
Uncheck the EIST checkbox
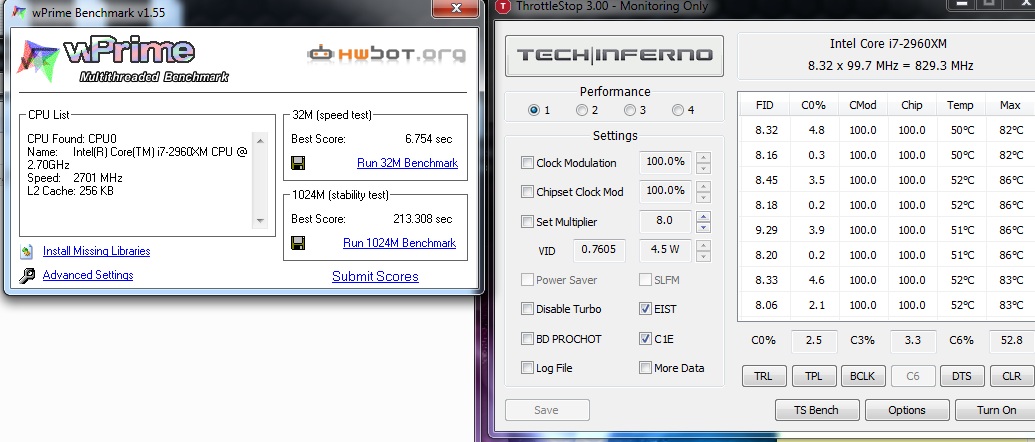click(646, 308)
